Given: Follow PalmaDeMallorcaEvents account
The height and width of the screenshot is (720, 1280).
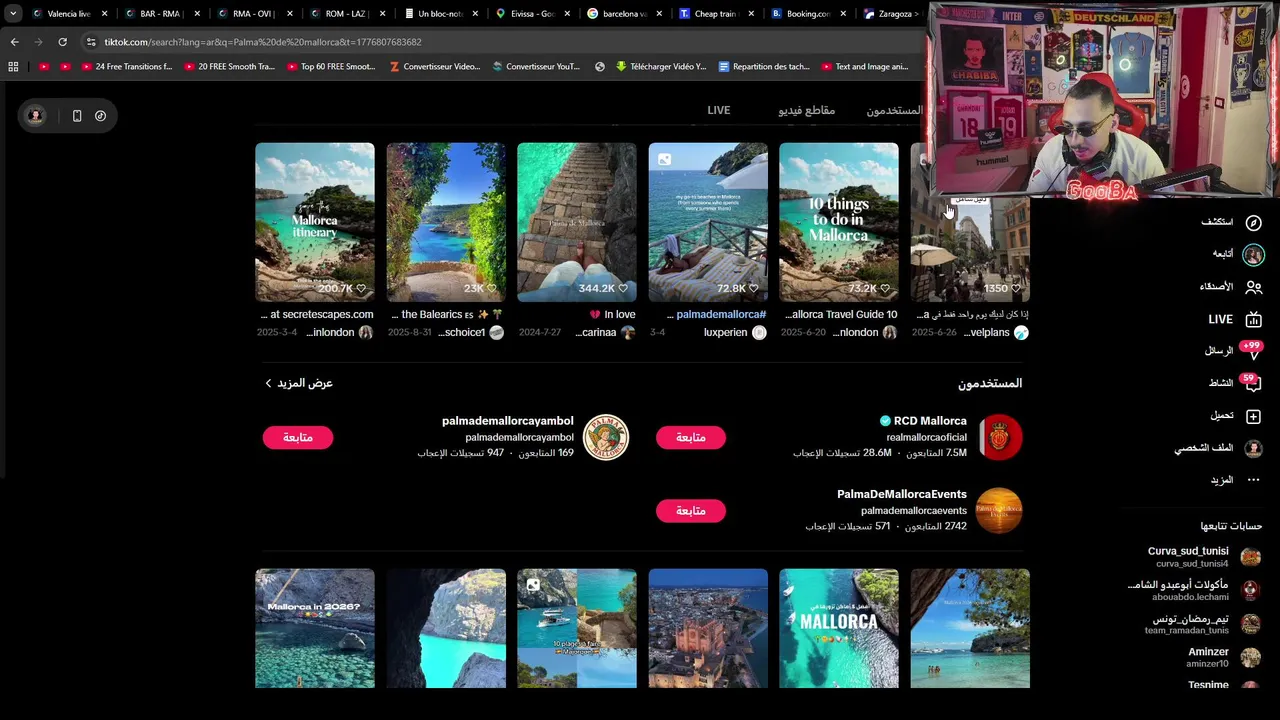Looking at the screenshot, I should tap(691, 511).
